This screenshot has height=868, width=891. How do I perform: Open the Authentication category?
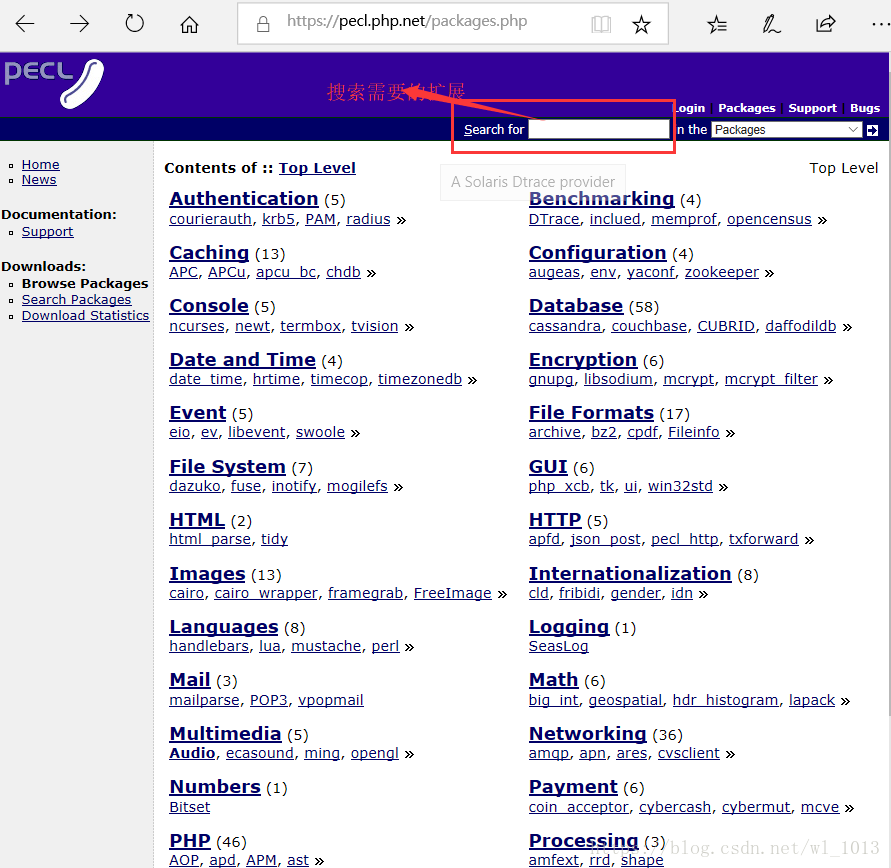click(x=244, y=199)
